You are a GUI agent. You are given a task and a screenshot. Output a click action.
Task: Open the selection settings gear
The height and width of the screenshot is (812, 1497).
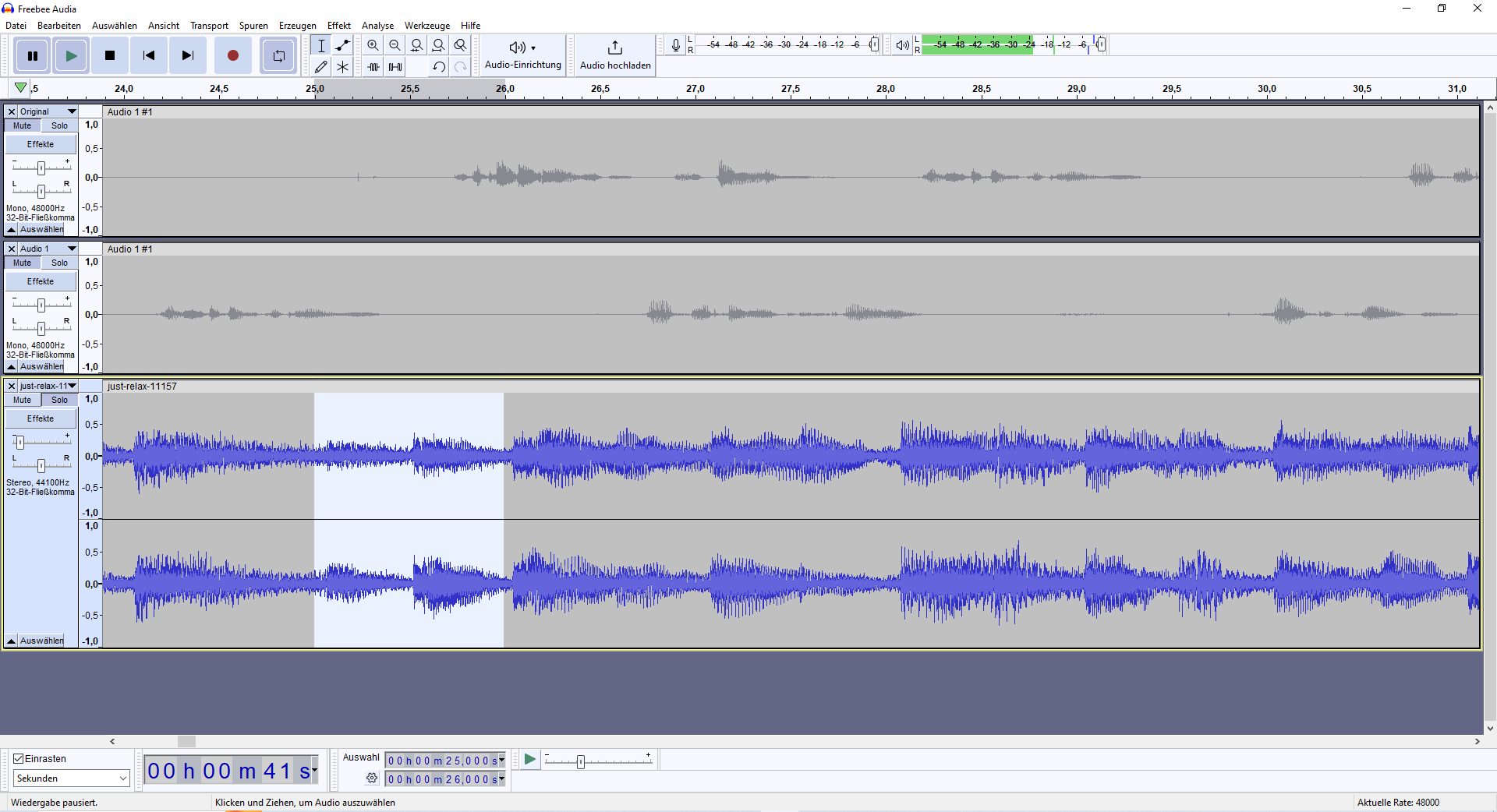pos(372,778)
